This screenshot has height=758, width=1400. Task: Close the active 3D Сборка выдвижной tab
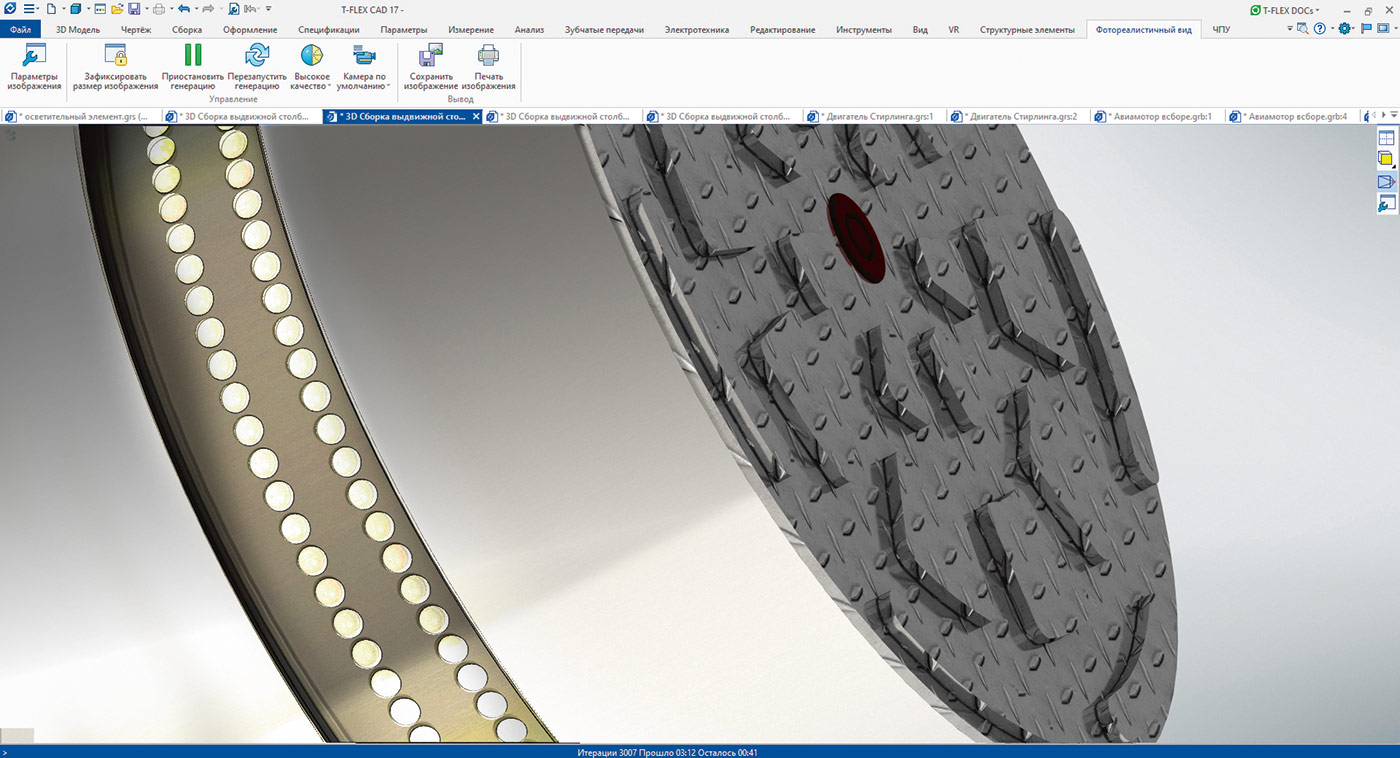click(x=476, y=116)
